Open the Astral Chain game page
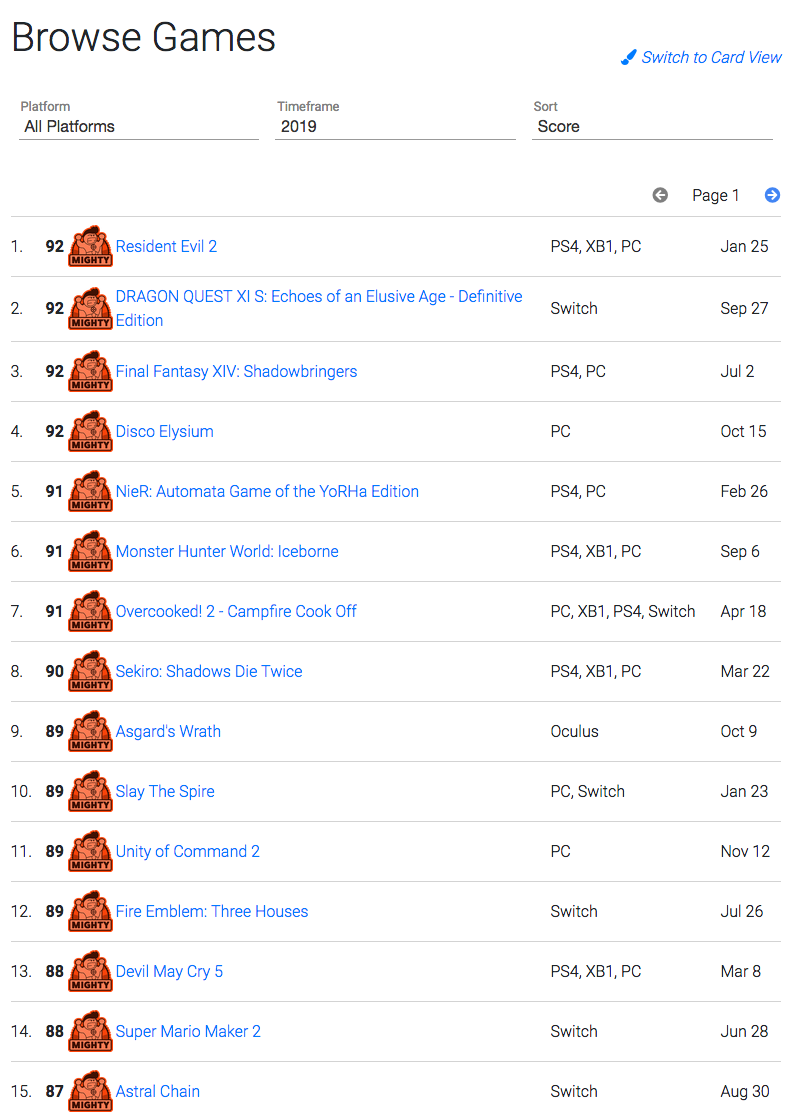This screenshot has height=1120, width=787. [158, 1091]
